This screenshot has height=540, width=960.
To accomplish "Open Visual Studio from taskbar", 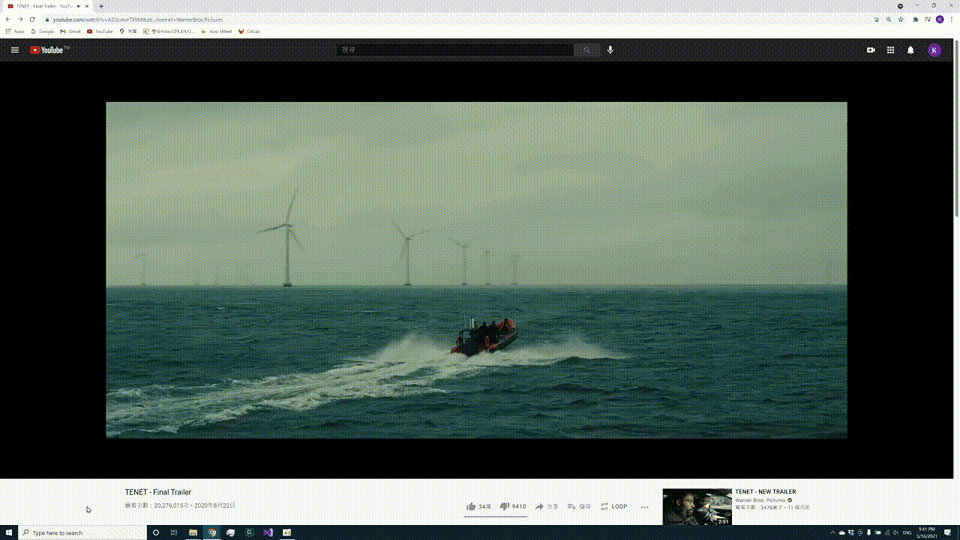I will pos(268,533).
